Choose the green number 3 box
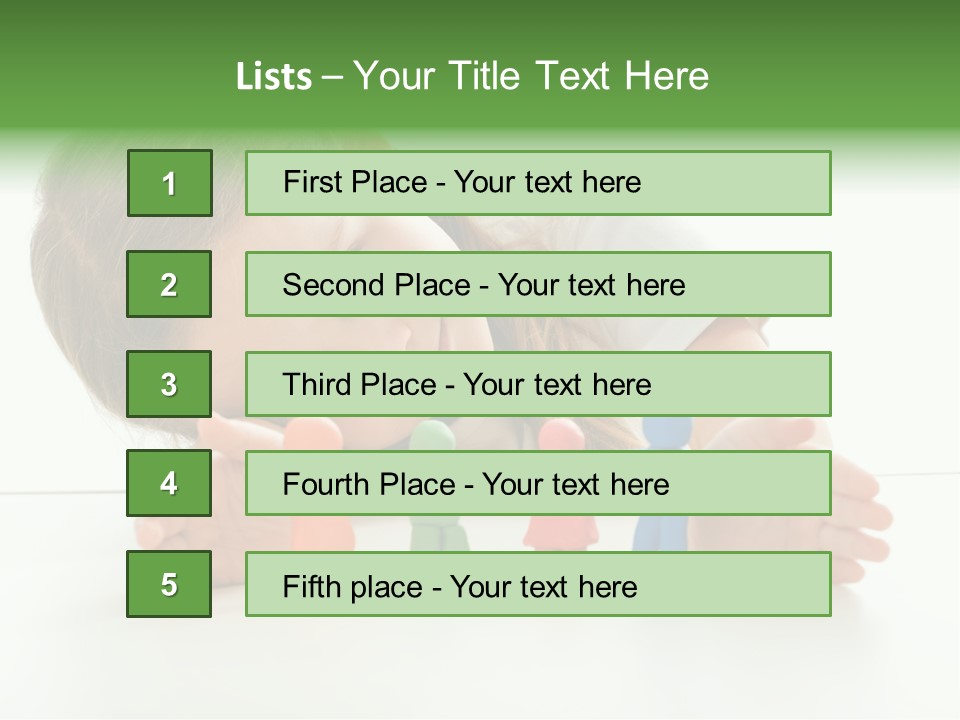This screenshot has width=960, height=720. point(169,384)
